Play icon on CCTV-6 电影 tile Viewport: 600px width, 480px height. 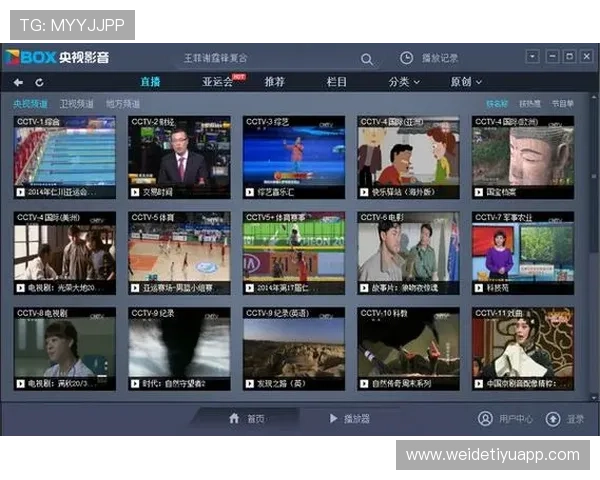(364, 288)
